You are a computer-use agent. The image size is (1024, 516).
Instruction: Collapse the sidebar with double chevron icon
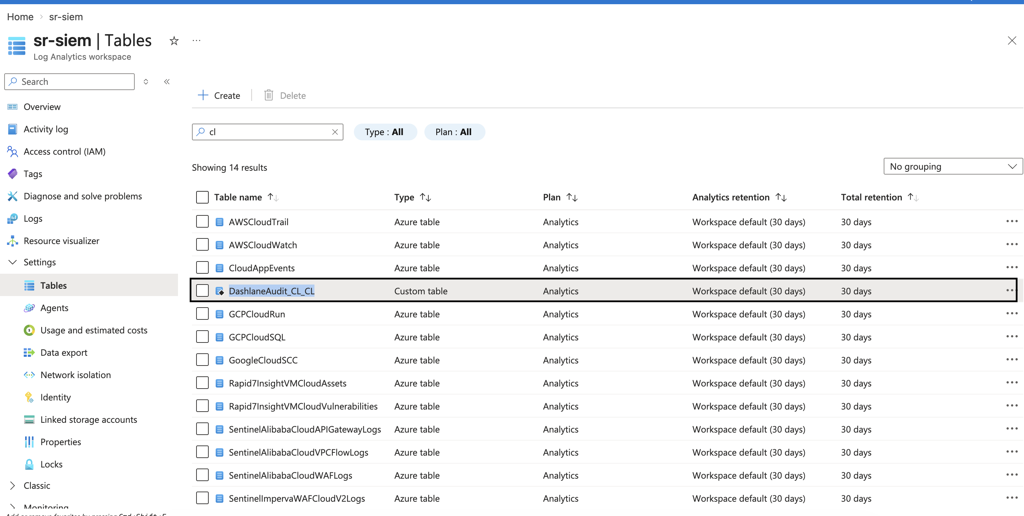(x=167, y=82)
